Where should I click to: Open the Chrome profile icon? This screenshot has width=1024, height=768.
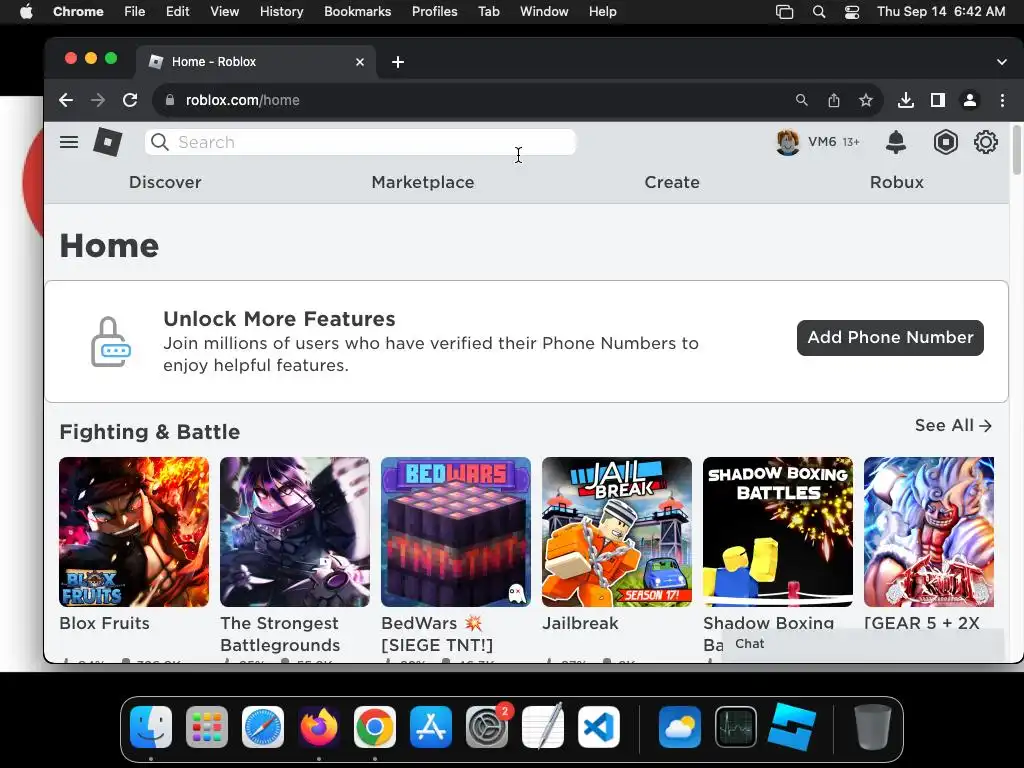970,100
